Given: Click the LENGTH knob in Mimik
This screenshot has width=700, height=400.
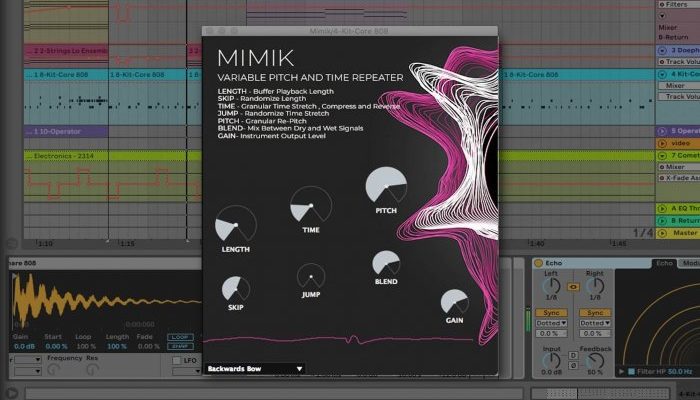Looking at the screenshot, I should (x=235, y=224).
